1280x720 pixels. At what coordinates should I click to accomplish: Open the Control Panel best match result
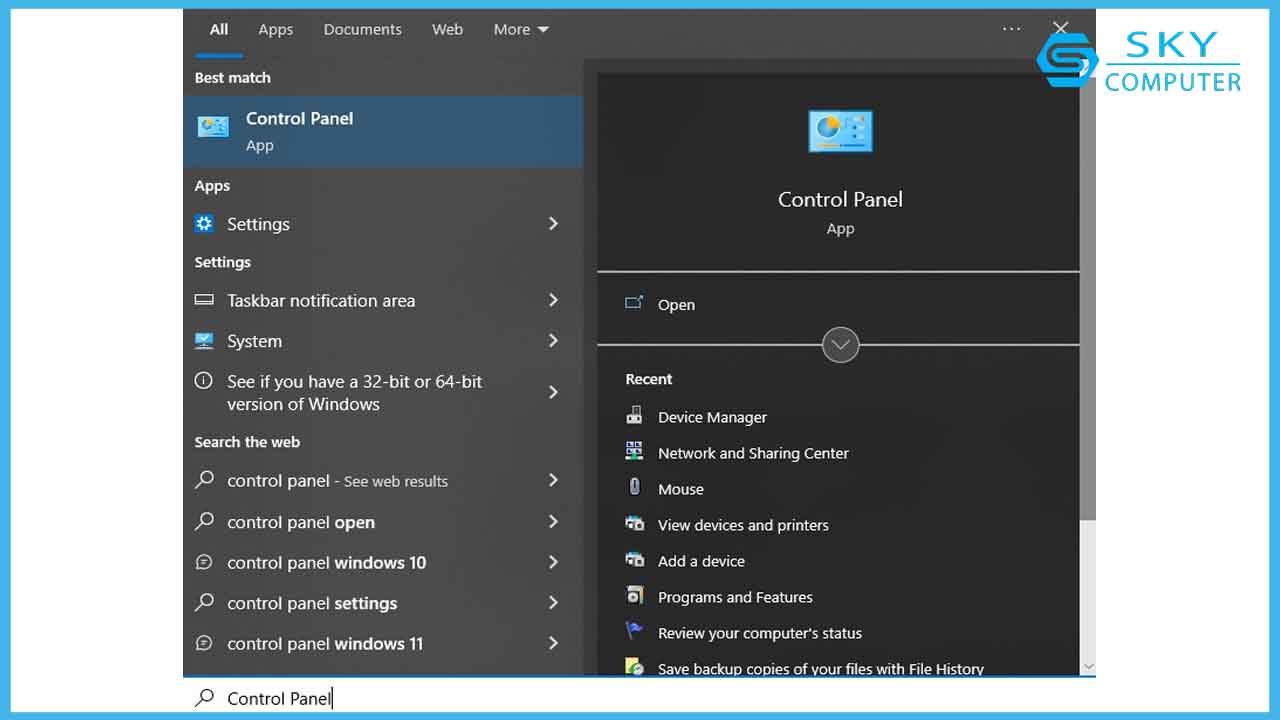point(383,131)
